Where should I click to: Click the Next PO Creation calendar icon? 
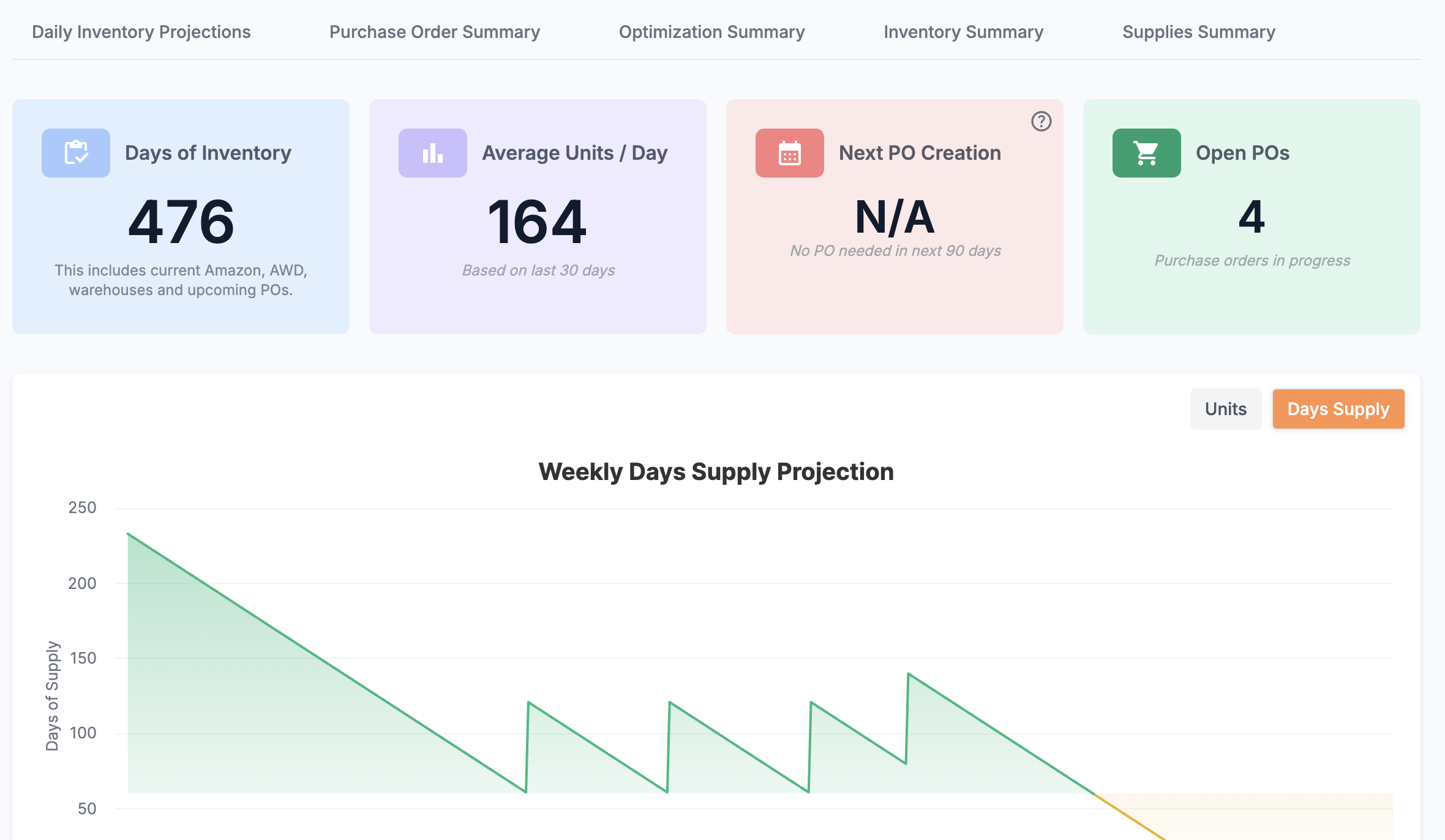(789, 153)
